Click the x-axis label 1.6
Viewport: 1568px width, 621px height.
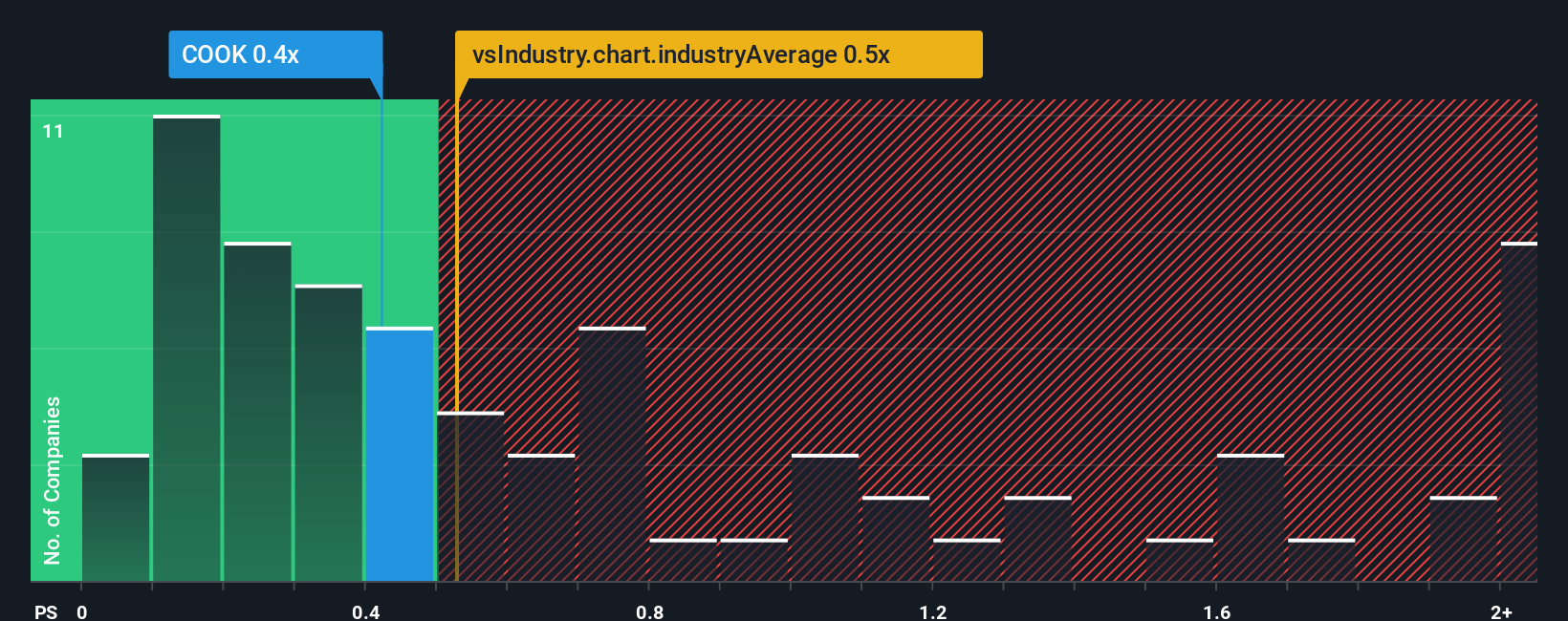(x=1217, y=611)
